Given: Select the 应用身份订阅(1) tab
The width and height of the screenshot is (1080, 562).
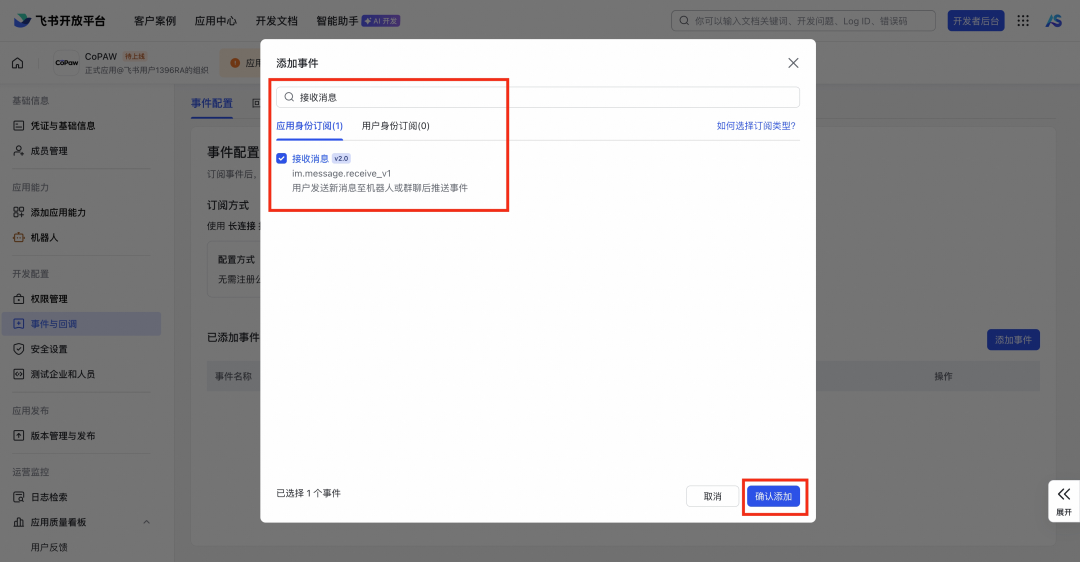Looking at the screenshot, I should pyautogui.click(x=309, y=126).
